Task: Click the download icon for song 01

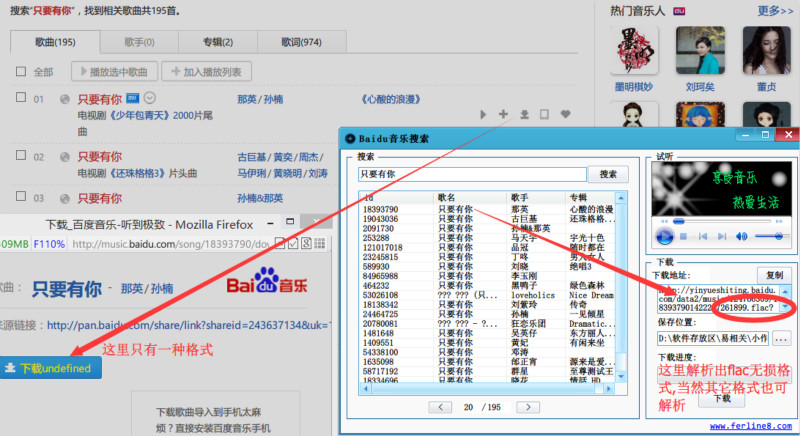Action: [524, 115]
